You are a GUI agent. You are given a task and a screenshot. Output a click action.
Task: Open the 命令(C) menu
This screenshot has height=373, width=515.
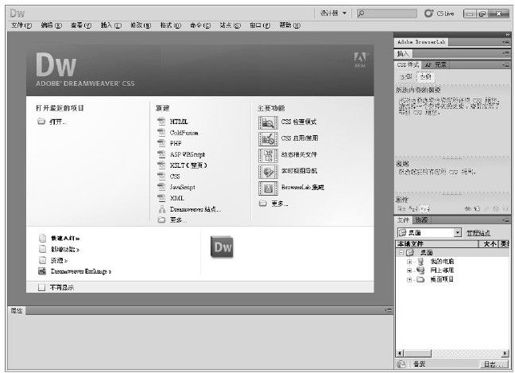[201, 25]
